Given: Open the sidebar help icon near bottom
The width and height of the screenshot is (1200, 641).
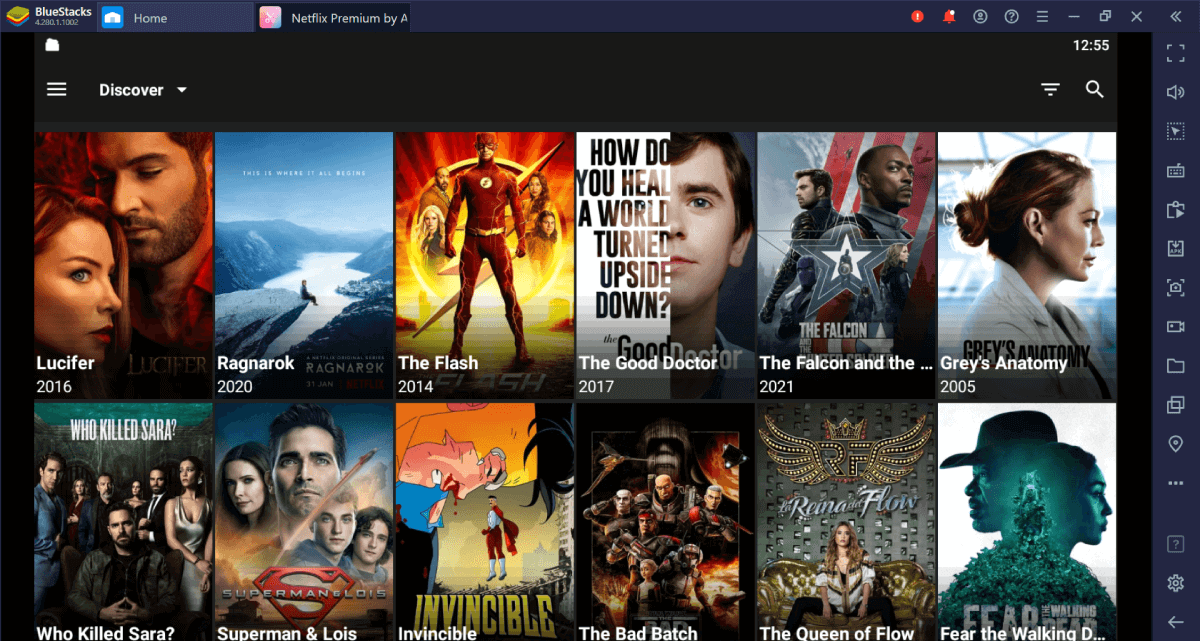Looking at the screenshot, I should tap(1176, 544).
